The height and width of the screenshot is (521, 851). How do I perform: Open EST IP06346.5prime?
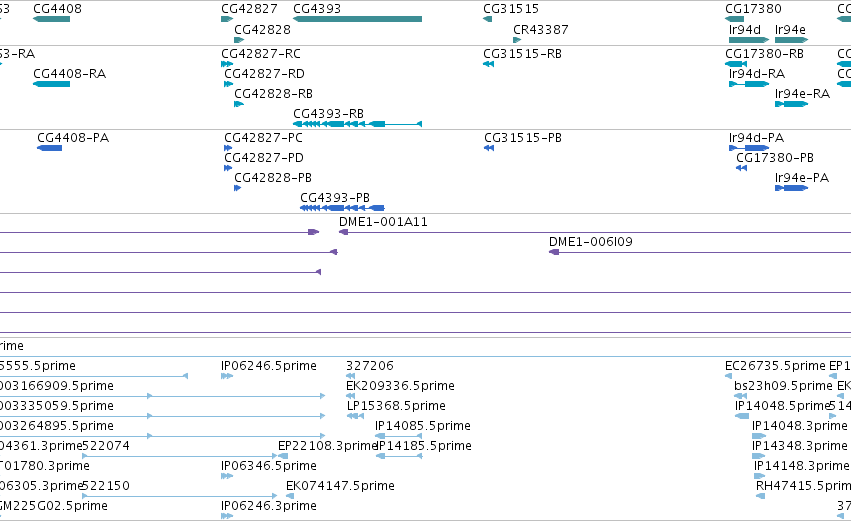tap(269, 466)
